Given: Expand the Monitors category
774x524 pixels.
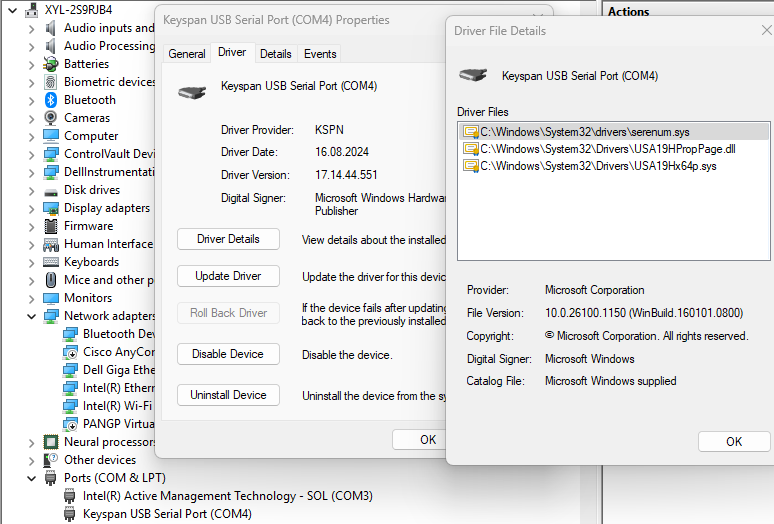Looking at the screenshot, I should 32,299.
